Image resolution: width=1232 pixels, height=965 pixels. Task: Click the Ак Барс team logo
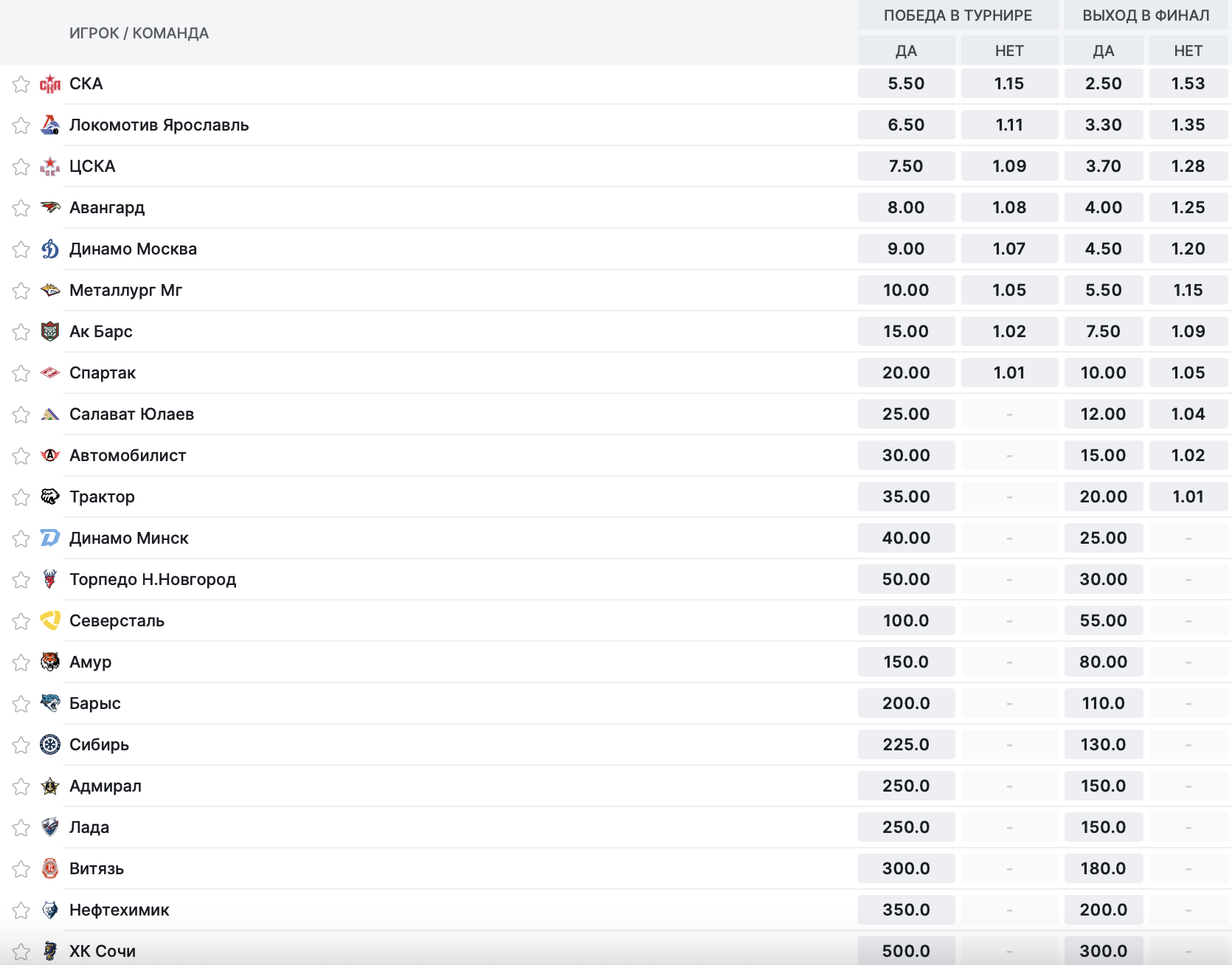tap(50, 332)
